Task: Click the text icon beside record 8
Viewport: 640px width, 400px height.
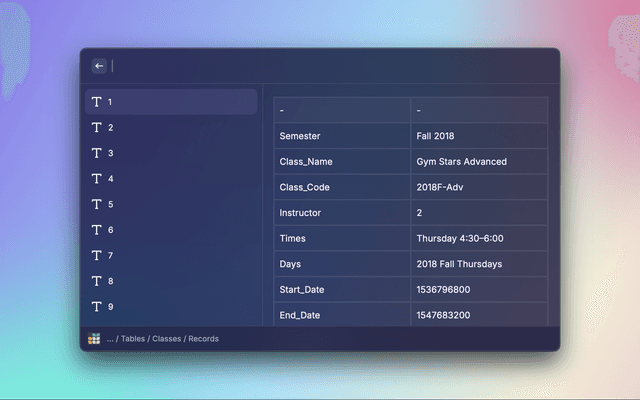Action: (96, 281)
